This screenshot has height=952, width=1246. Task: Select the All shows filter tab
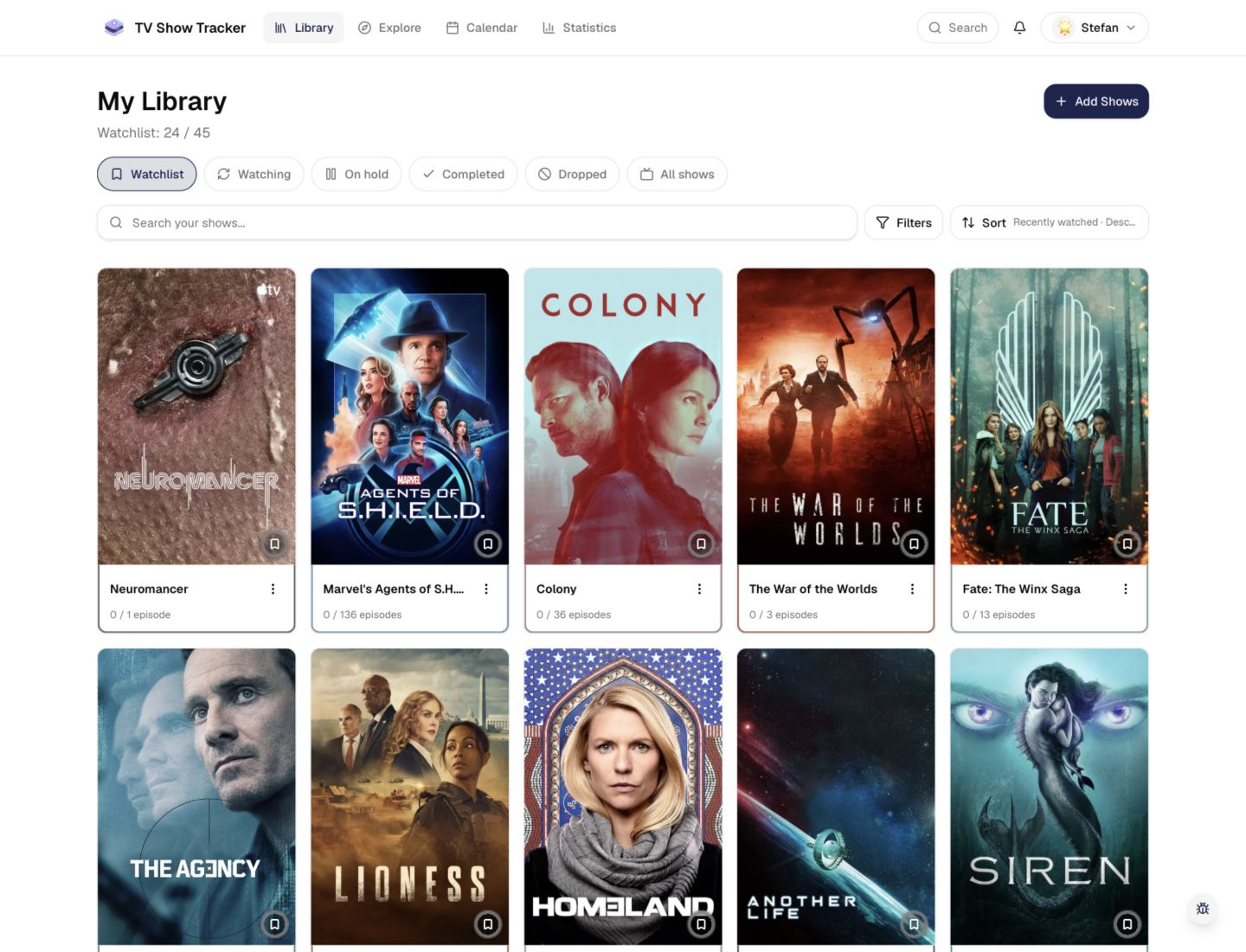point(677,174)
